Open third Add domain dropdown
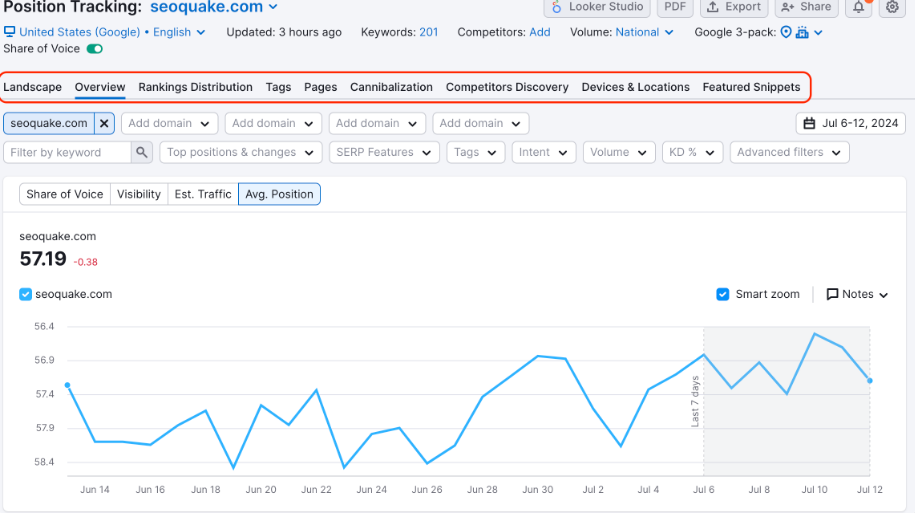The height and width of the screenshot is (513, 915). tap(377, 123)
